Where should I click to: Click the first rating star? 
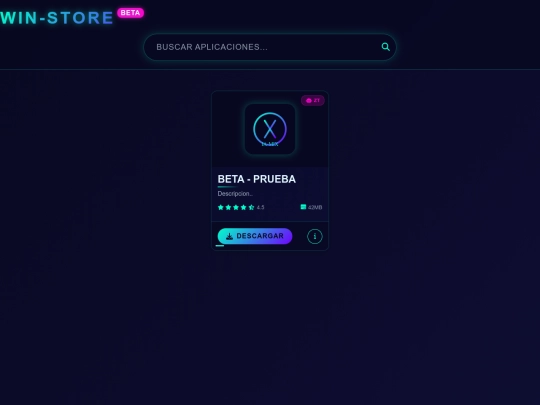click(221, 207)
